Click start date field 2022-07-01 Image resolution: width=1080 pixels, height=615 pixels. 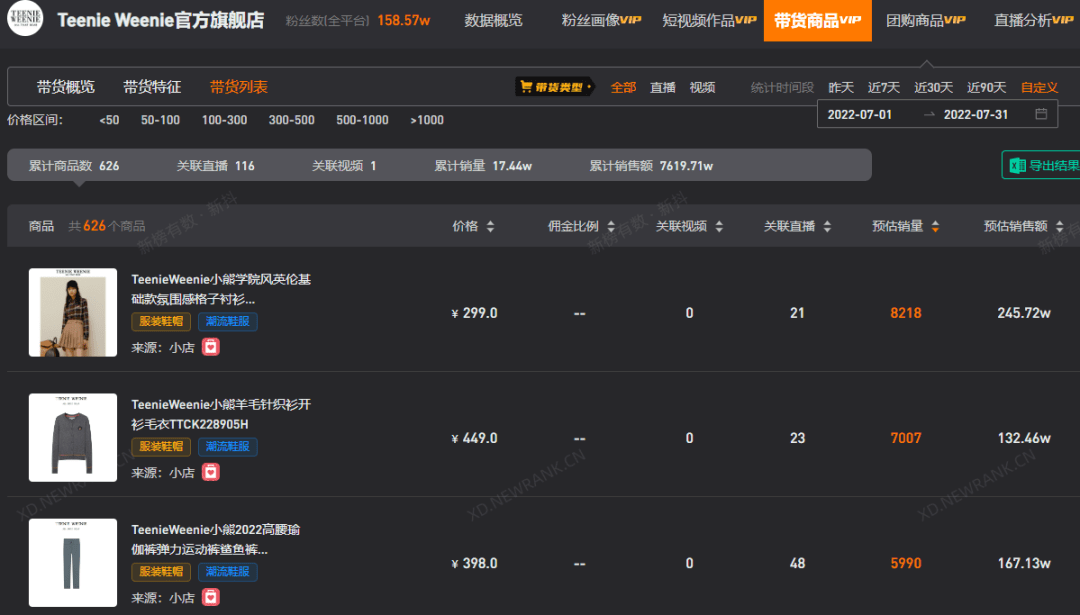tap(860, 114)
